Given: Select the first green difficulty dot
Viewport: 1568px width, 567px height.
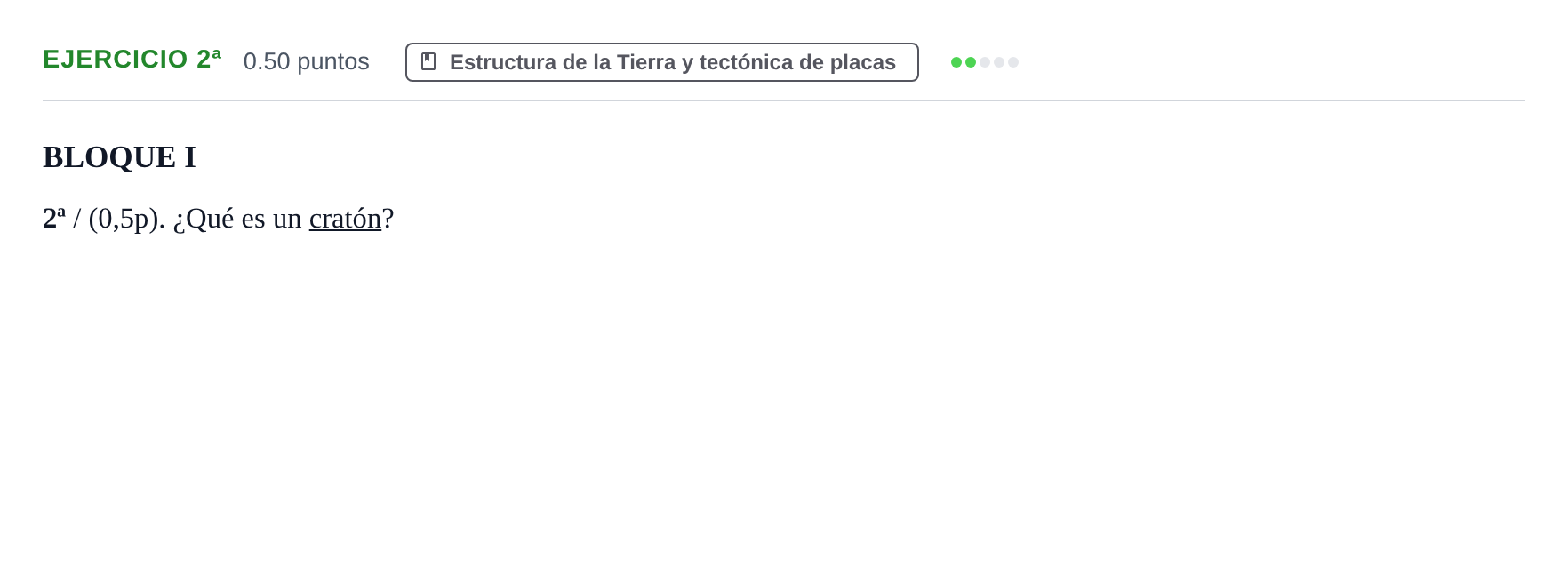Looking at the screenshot, I should pos(956,62).
